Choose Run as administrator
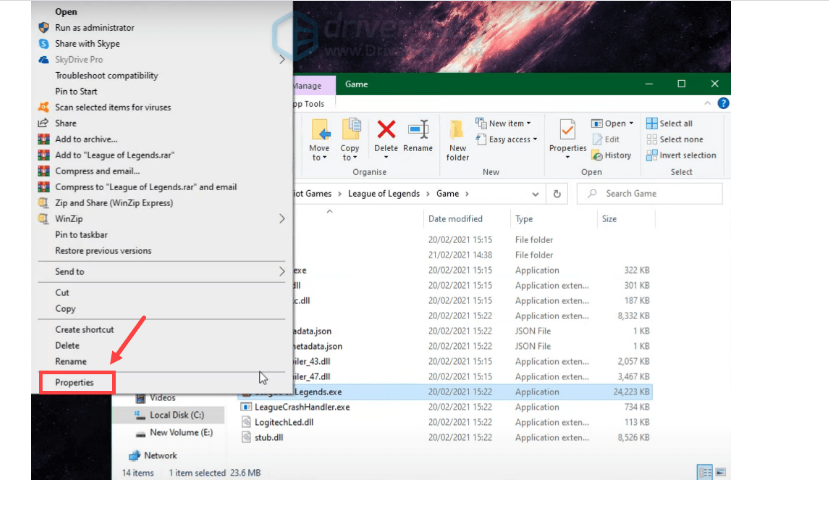This screenshot has width=829, height=510. point(95,27)
